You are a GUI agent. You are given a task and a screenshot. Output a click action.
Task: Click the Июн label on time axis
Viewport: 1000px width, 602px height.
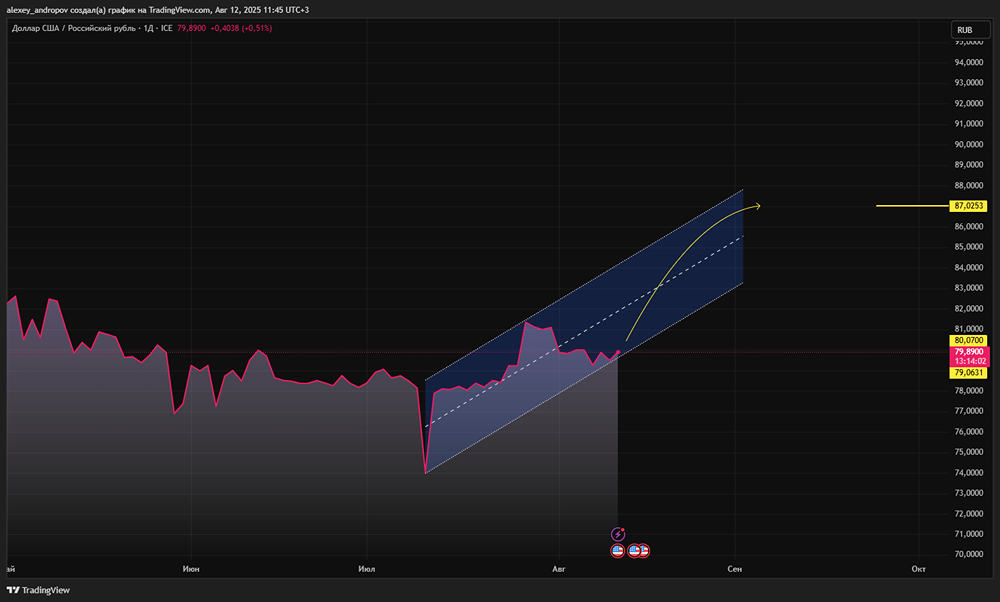tap(191, 569)
